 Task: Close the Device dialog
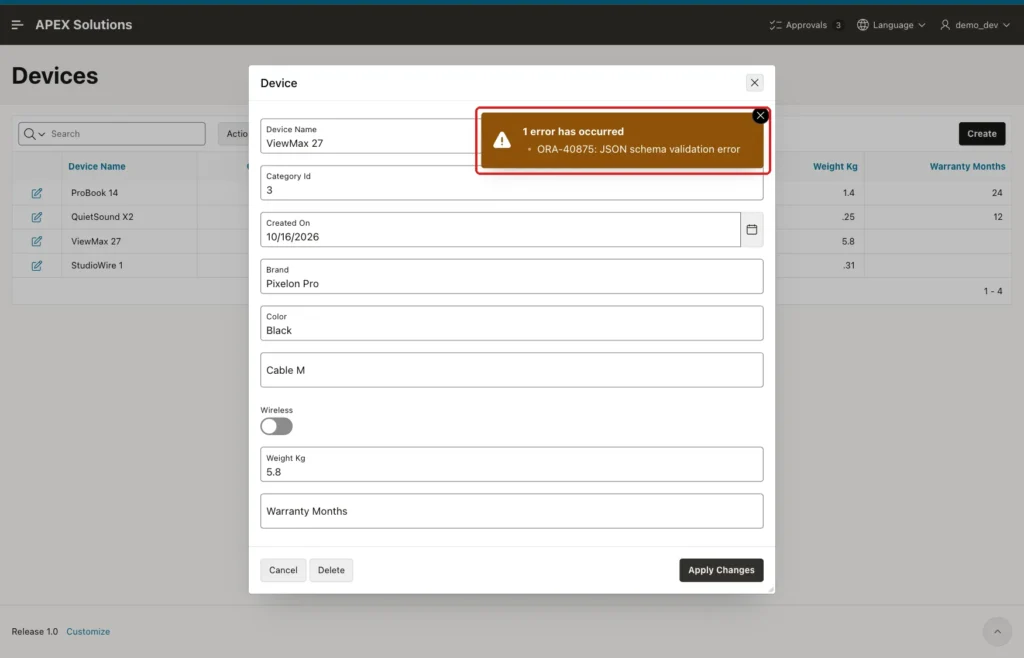point(754,83)
